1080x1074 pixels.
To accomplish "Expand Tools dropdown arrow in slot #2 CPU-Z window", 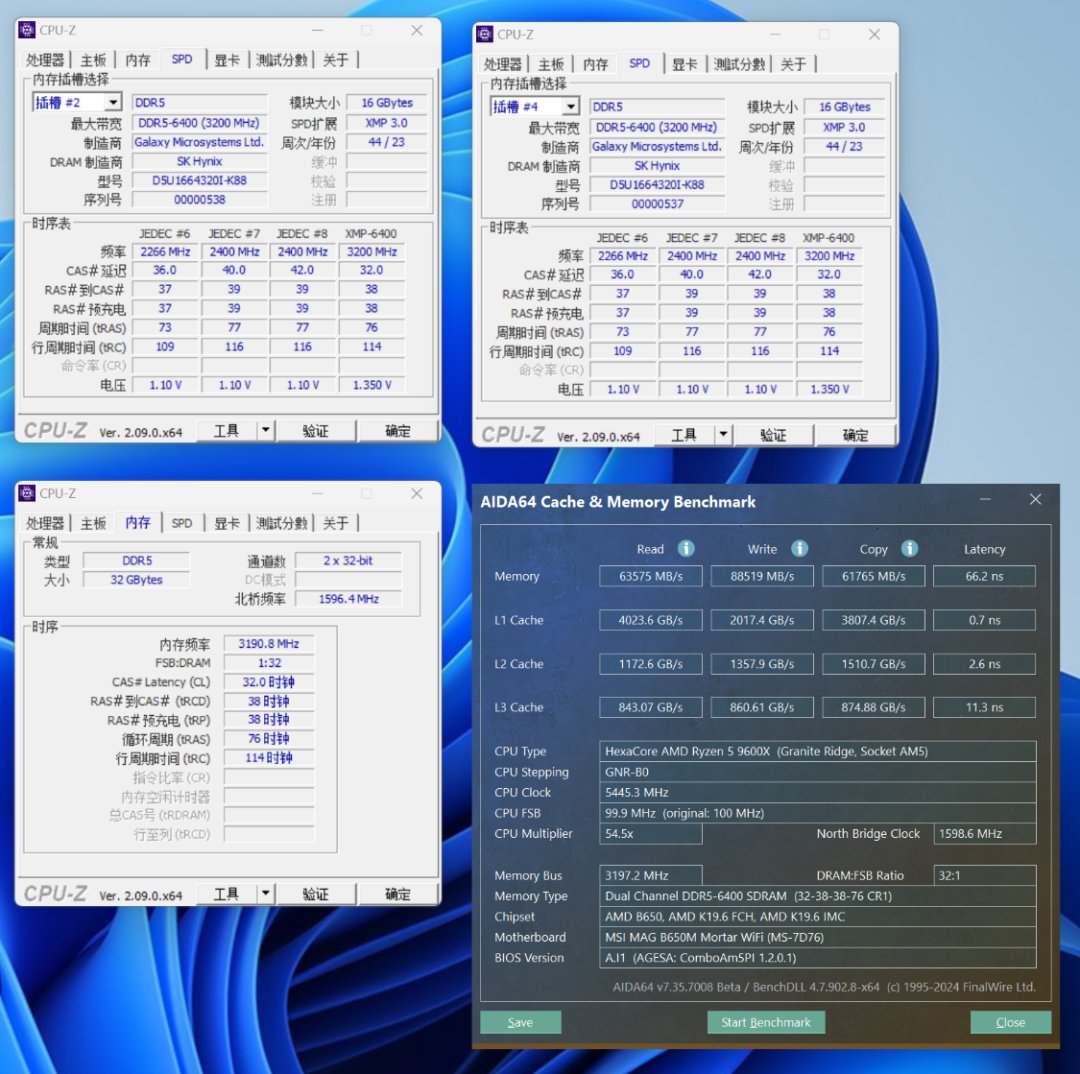I will (x=265, y=431).
